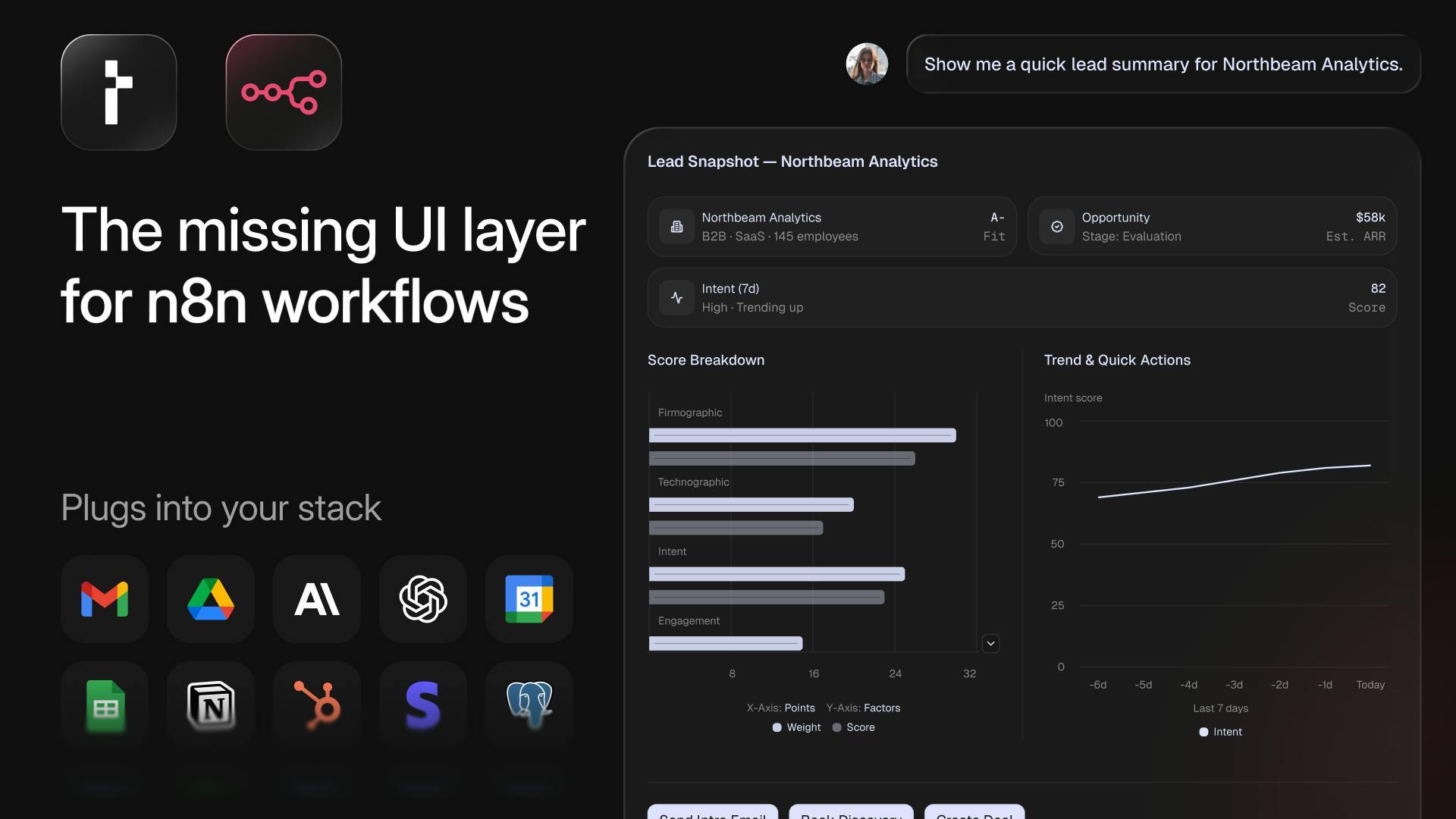The width and height of the screenshot is (1456, 819).
Task: Select the Notion integration icon
Action: pyautogui.click(x=211, y=705)
